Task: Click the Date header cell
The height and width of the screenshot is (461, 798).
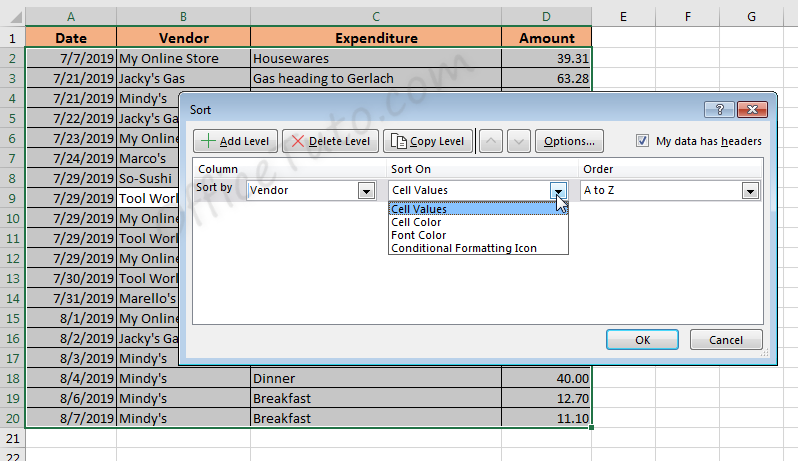Action: (x=71, y=38)
